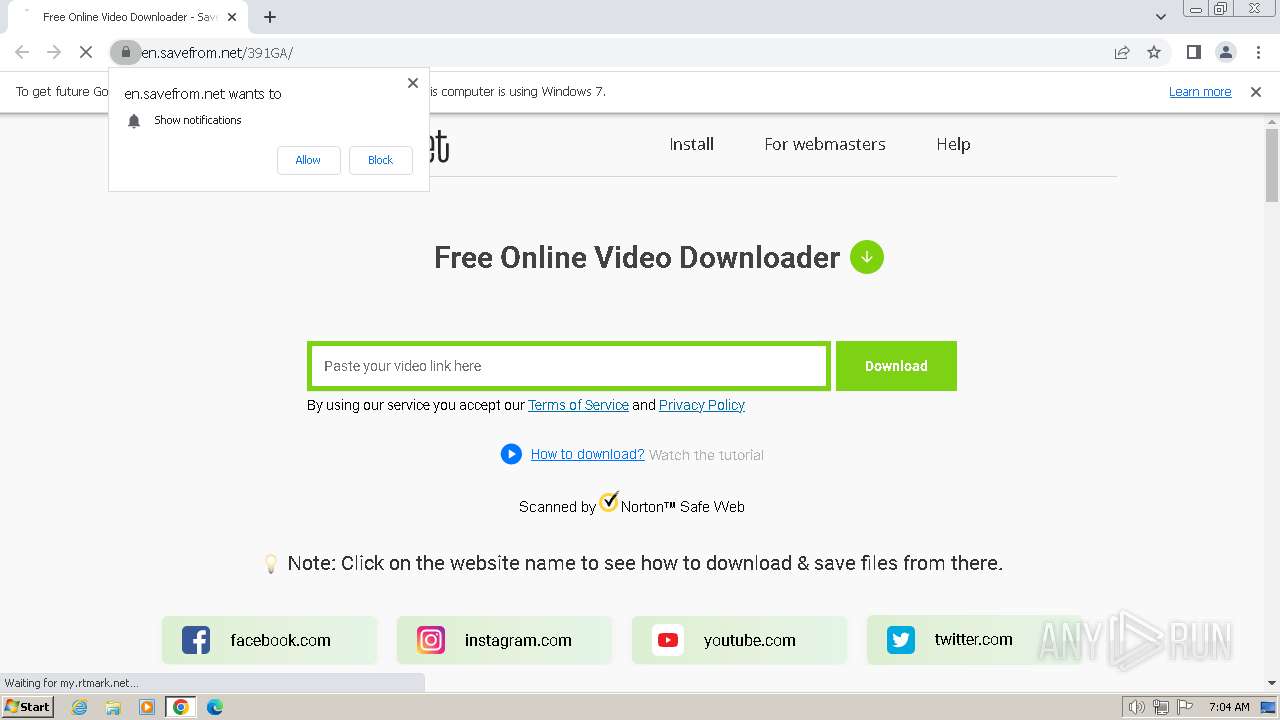Bookmark this page with star icon

1154,52
